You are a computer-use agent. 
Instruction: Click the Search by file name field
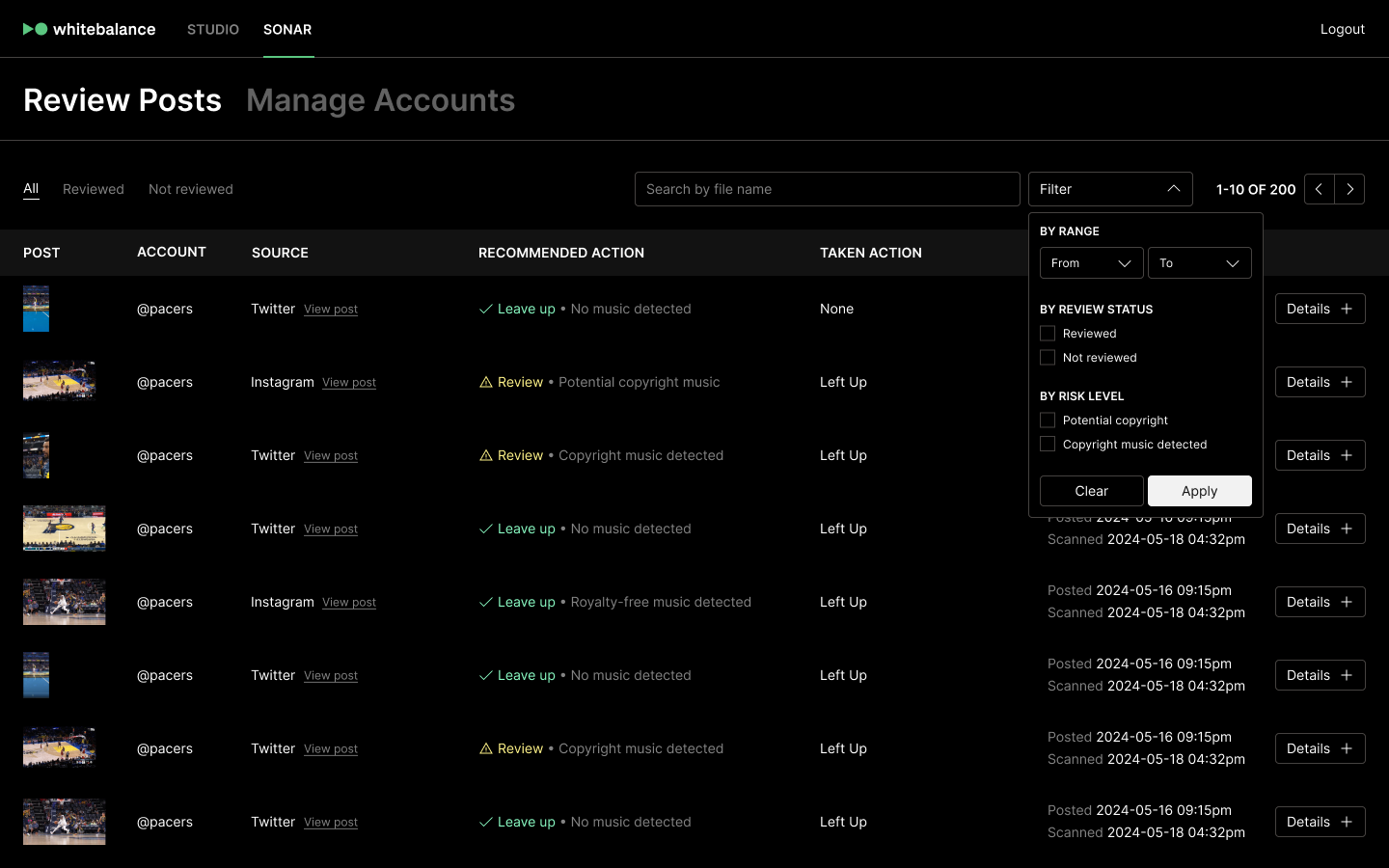pos(827,189)
